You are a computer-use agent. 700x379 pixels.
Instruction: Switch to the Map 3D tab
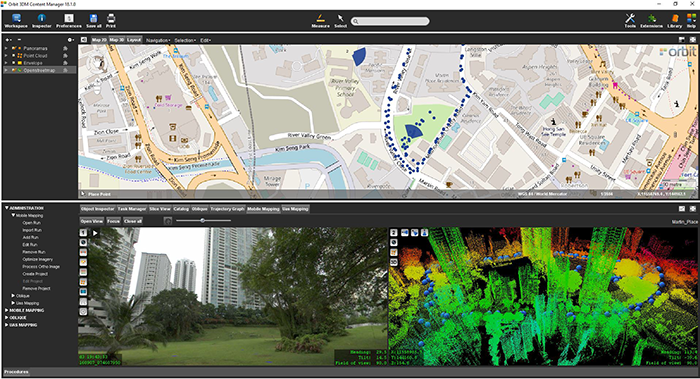click(117, 40)
